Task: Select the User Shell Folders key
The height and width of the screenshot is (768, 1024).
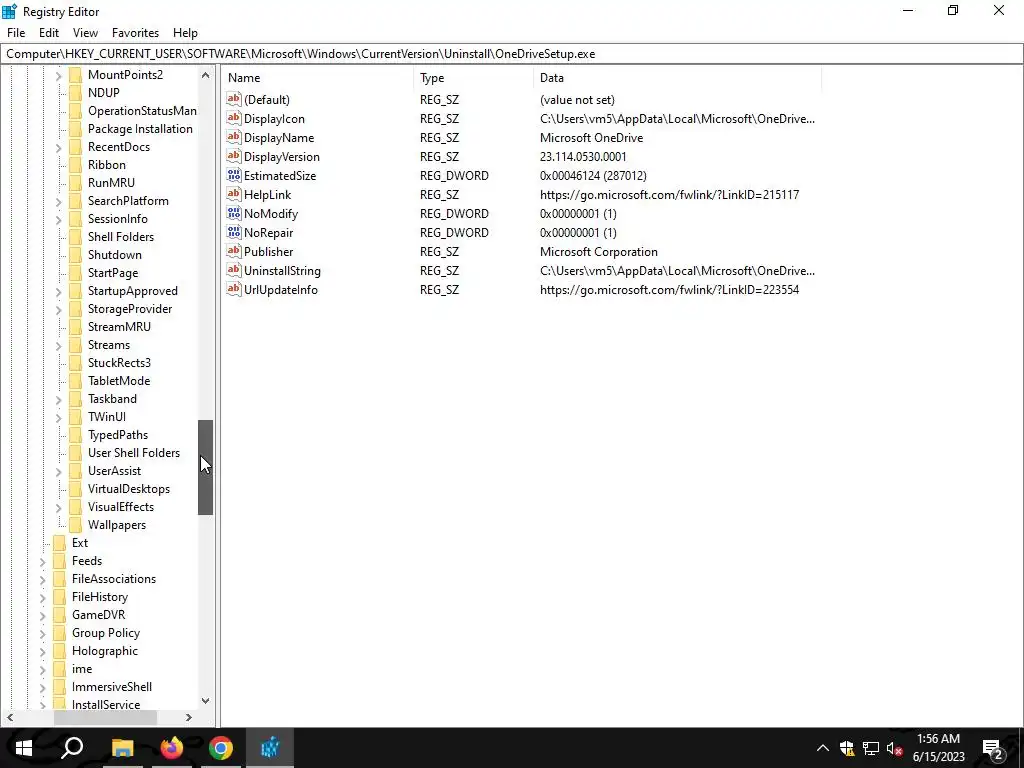Action: coord(134,453)
